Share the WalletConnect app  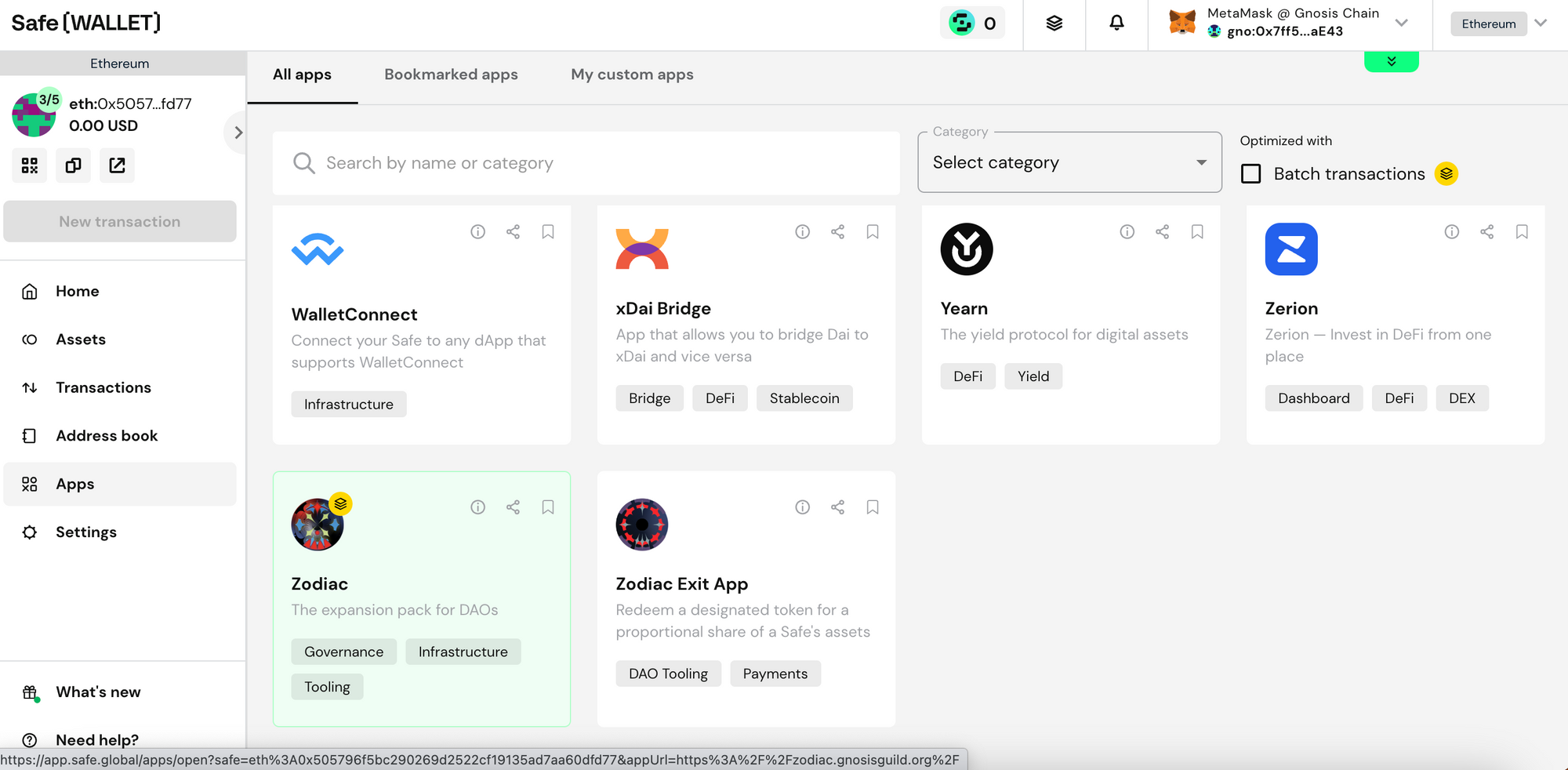513,232
